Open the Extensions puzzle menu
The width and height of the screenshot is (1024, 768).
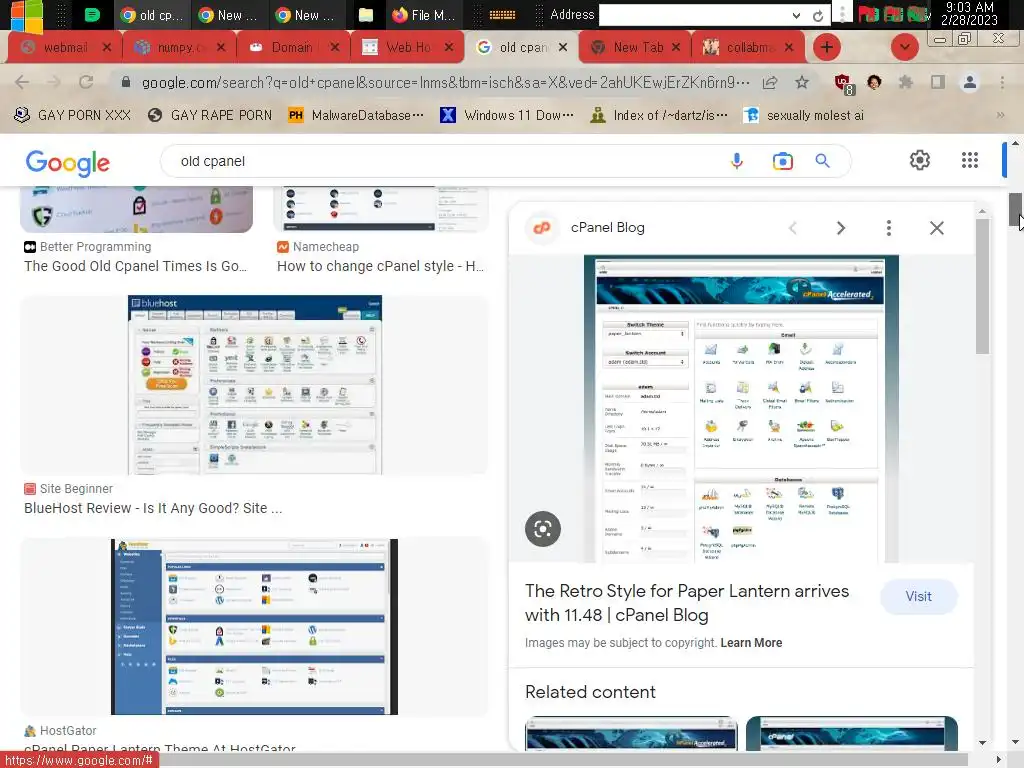[x=906, y=82]
